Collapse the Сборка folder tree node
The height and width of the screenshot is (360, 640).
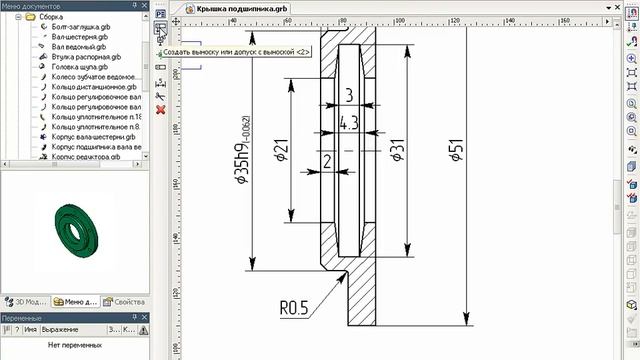coord(18,17)
